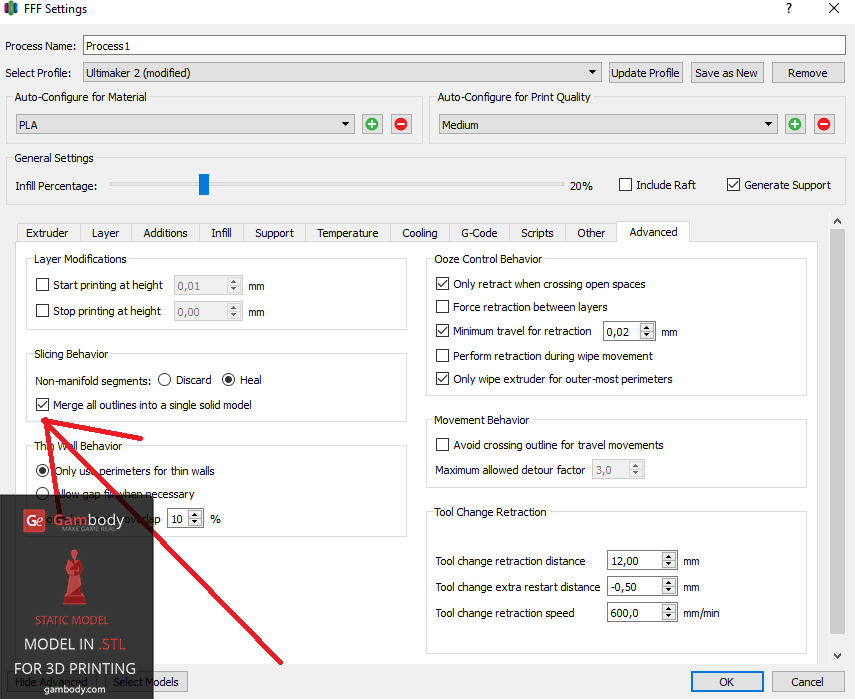The height and width of the screenshot is (699, 855).
Task: Open help via the question mark icon
Action: 788,9
